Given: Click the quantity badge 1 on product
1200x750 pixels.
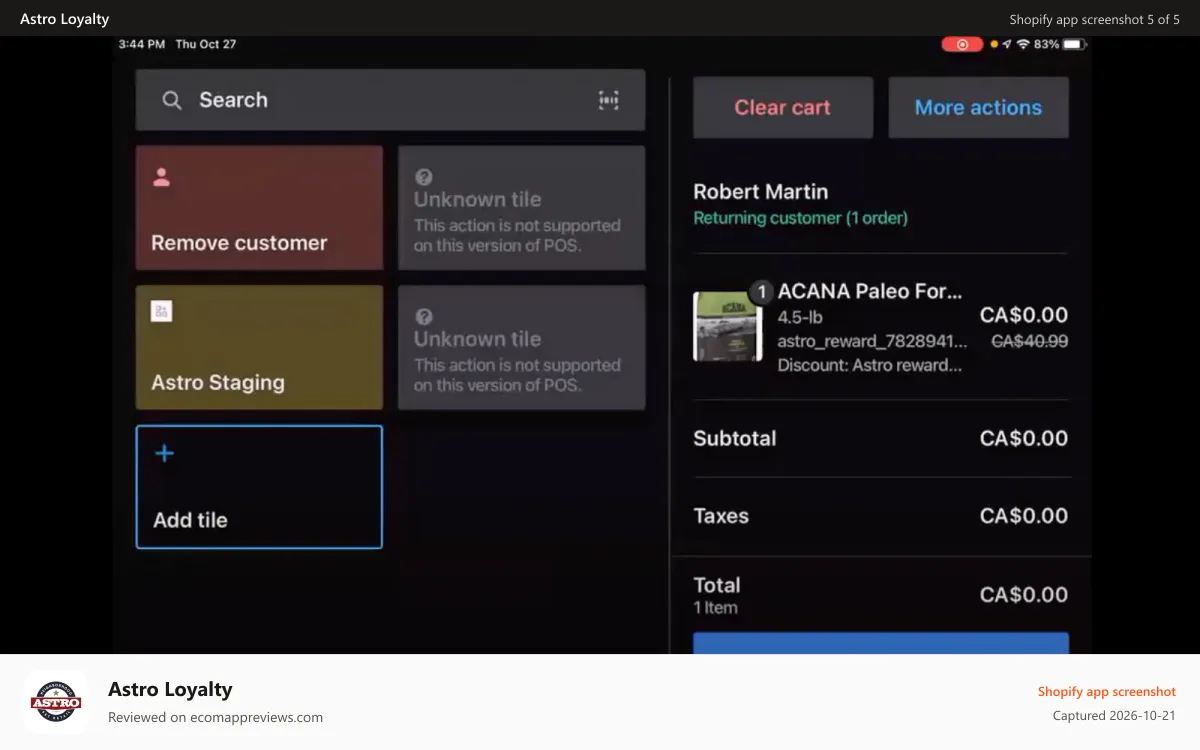Looking at the screenshot, I should tap(761, 292).
